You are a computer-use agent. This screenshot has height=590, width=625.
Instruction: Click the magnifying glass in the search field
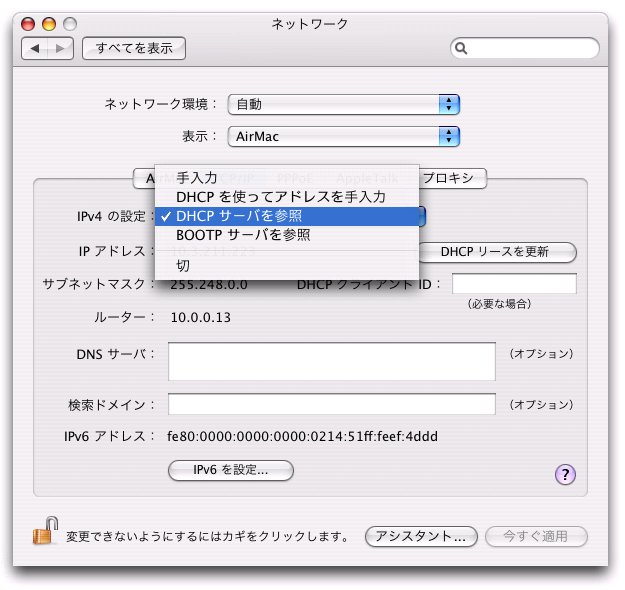pyautogui.click(x=463, y=48)
